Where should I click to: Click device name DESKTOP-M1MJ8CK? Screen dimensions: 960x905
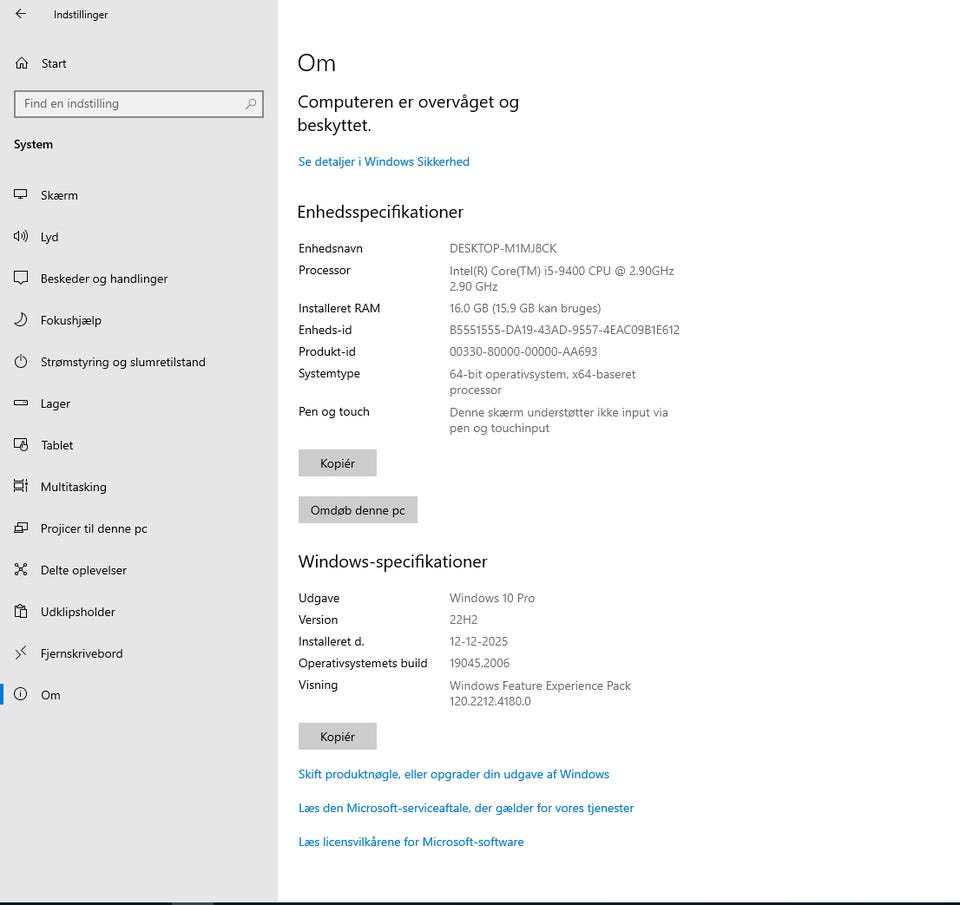coord(503,248)
